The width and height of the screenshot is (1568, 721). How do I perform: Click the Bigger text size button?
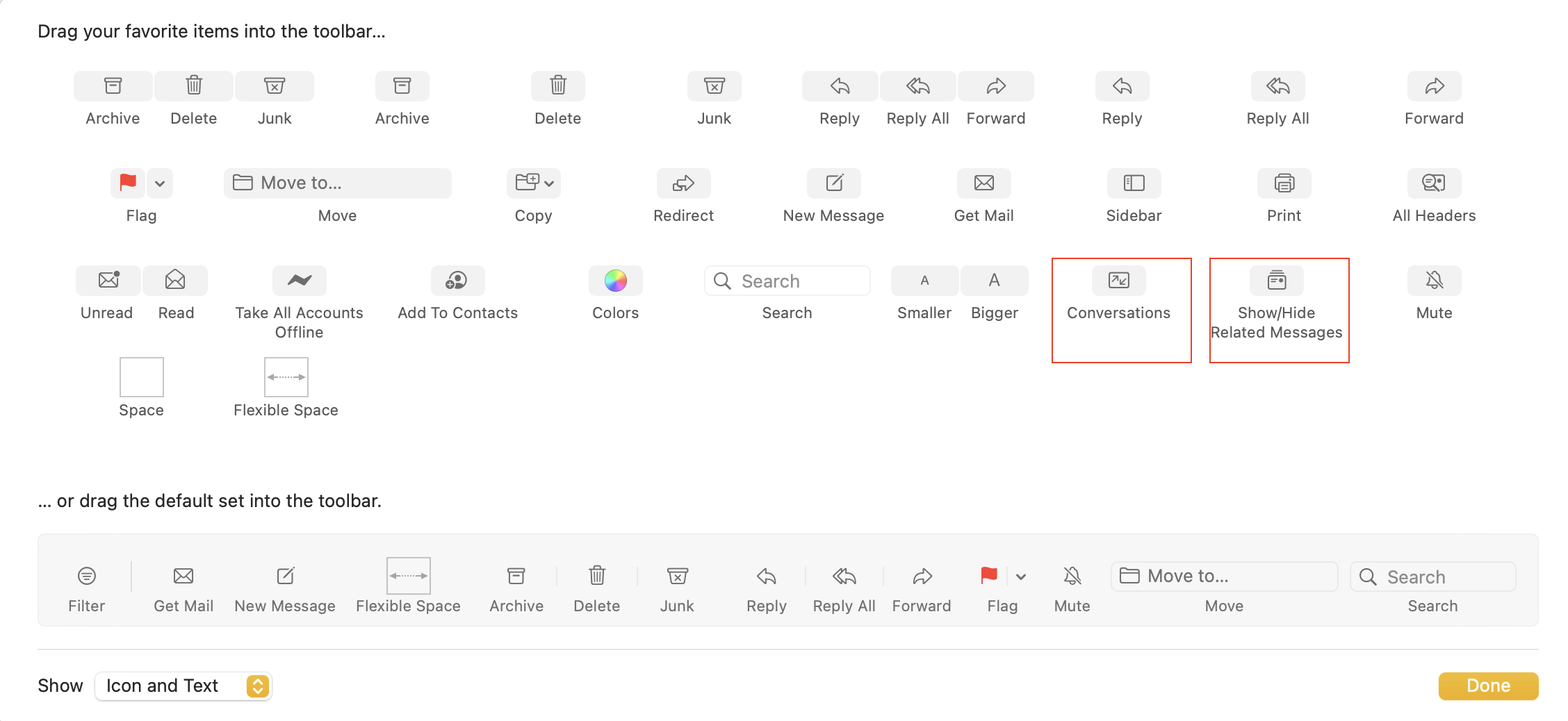point(995,281)
